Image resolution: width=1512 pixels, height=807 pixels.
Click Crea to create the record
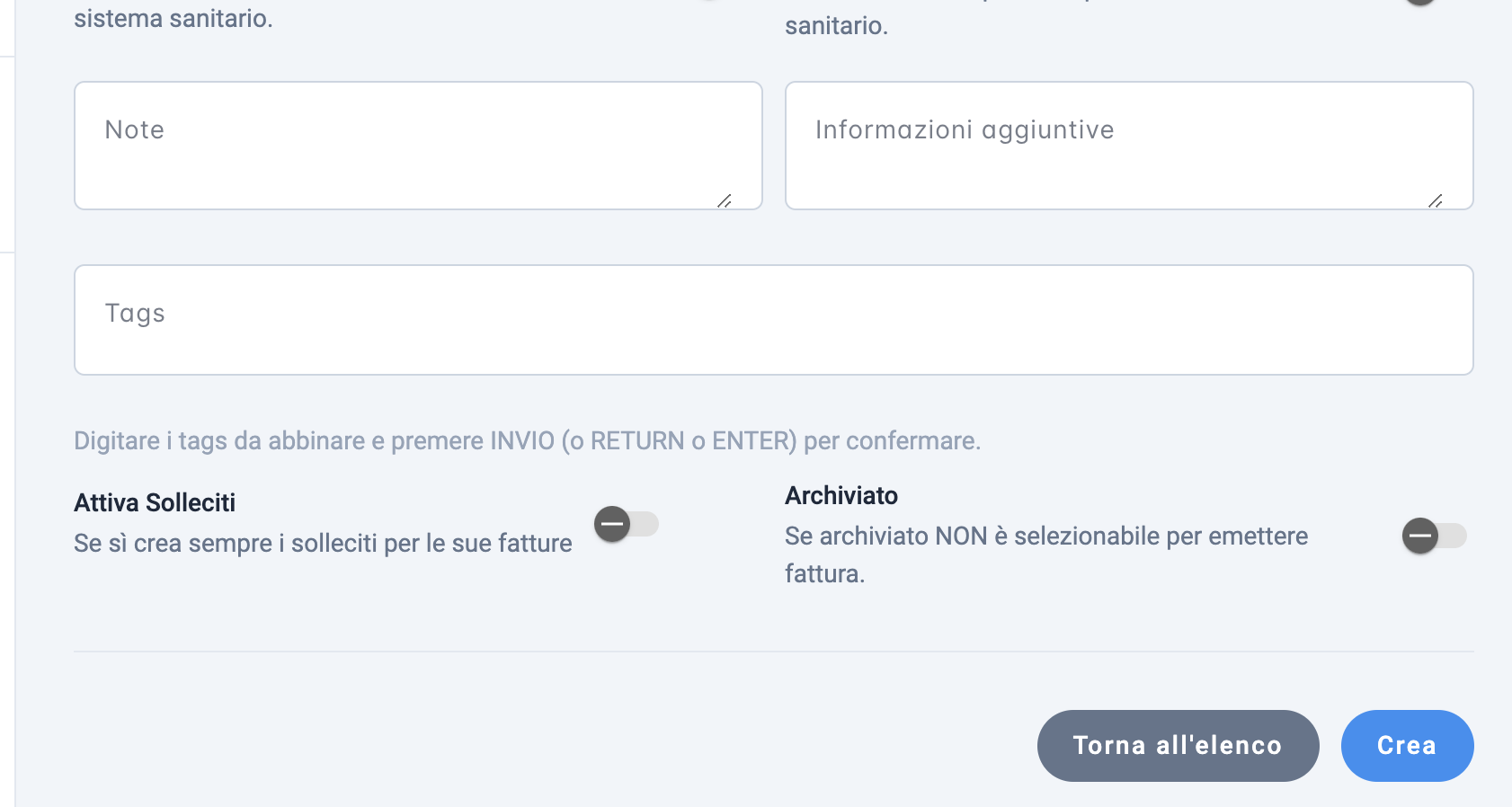(x=1407, y=746)
